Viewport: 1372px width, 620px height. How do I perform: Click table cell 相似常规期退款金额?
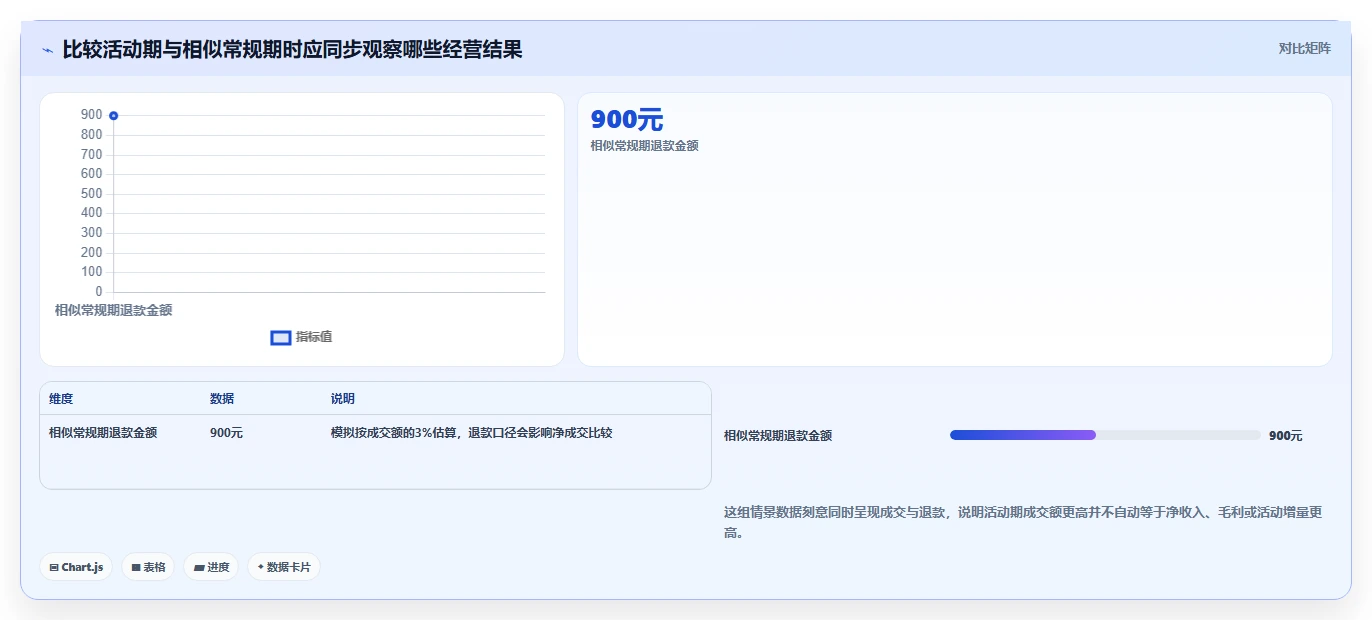103,433
